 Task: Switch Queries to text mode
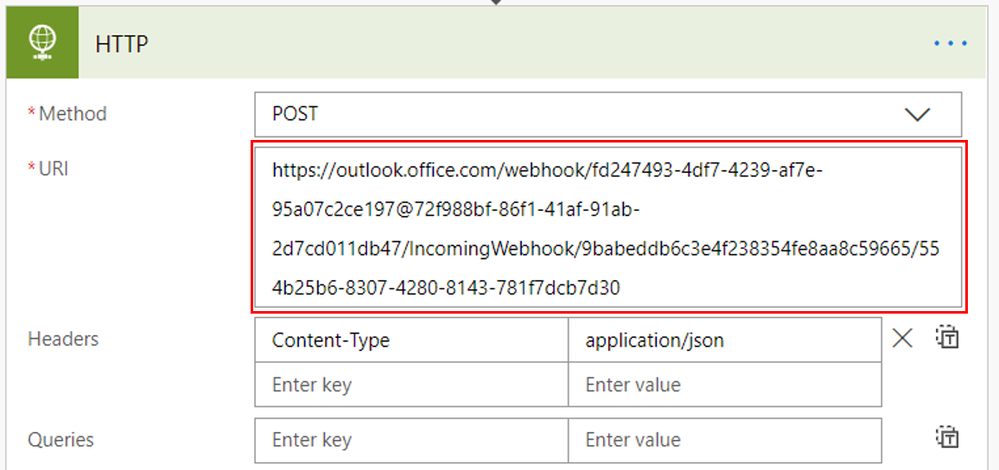[x=947, y=438]
